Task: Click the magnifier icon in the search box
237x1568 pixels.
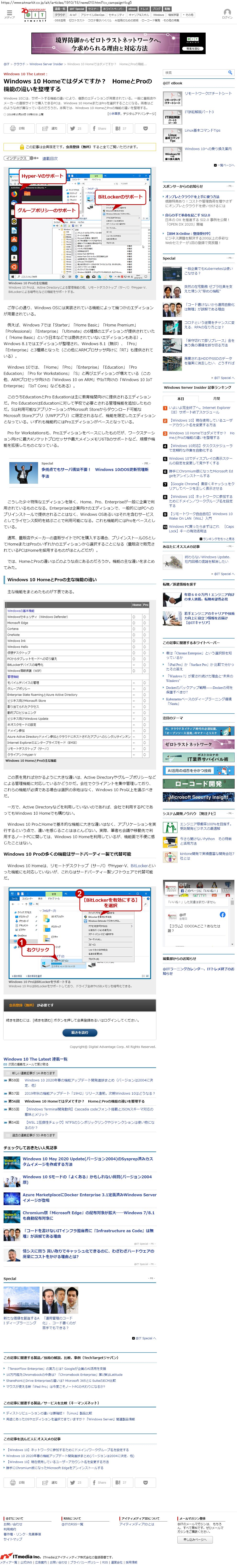Action: pos(230,72)
